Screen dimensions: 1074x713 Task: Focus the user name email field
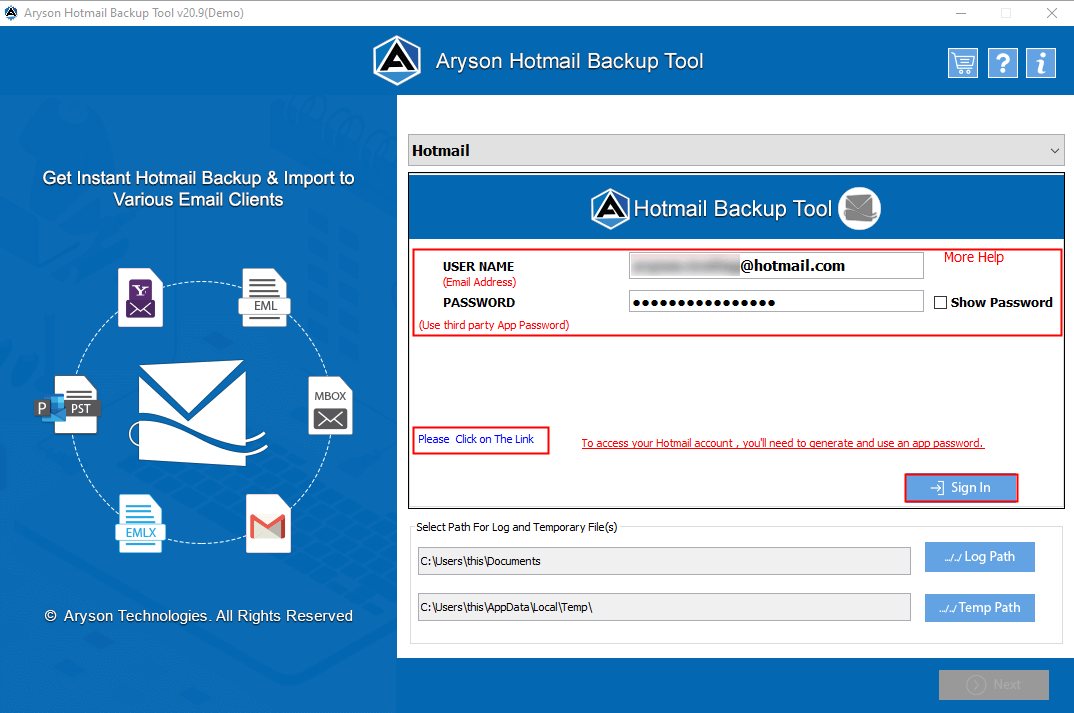coord(776,266)
